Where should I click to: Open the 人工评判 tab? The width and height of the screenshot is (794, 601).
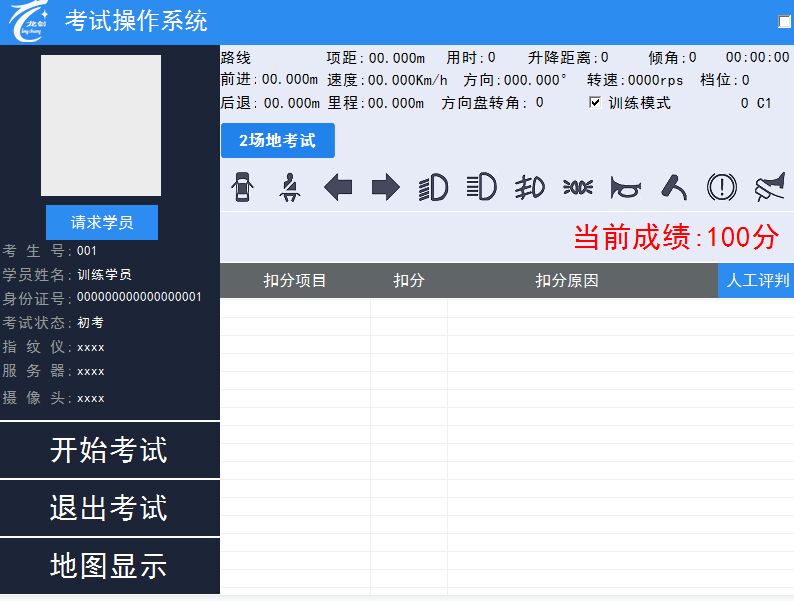pyautogui.click(x=755, y=281)
